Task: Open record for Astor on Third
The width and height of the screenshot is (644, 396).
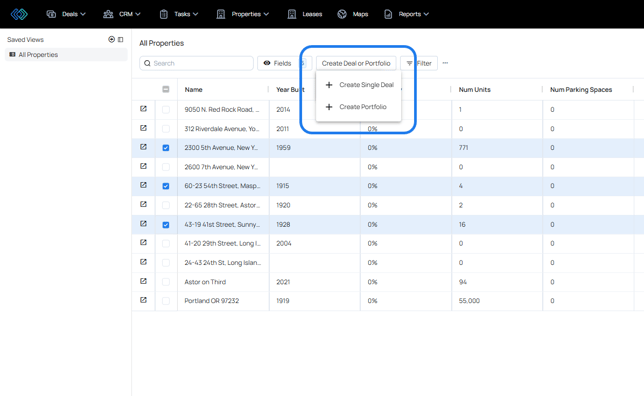Action: click(x=143, y=281)
